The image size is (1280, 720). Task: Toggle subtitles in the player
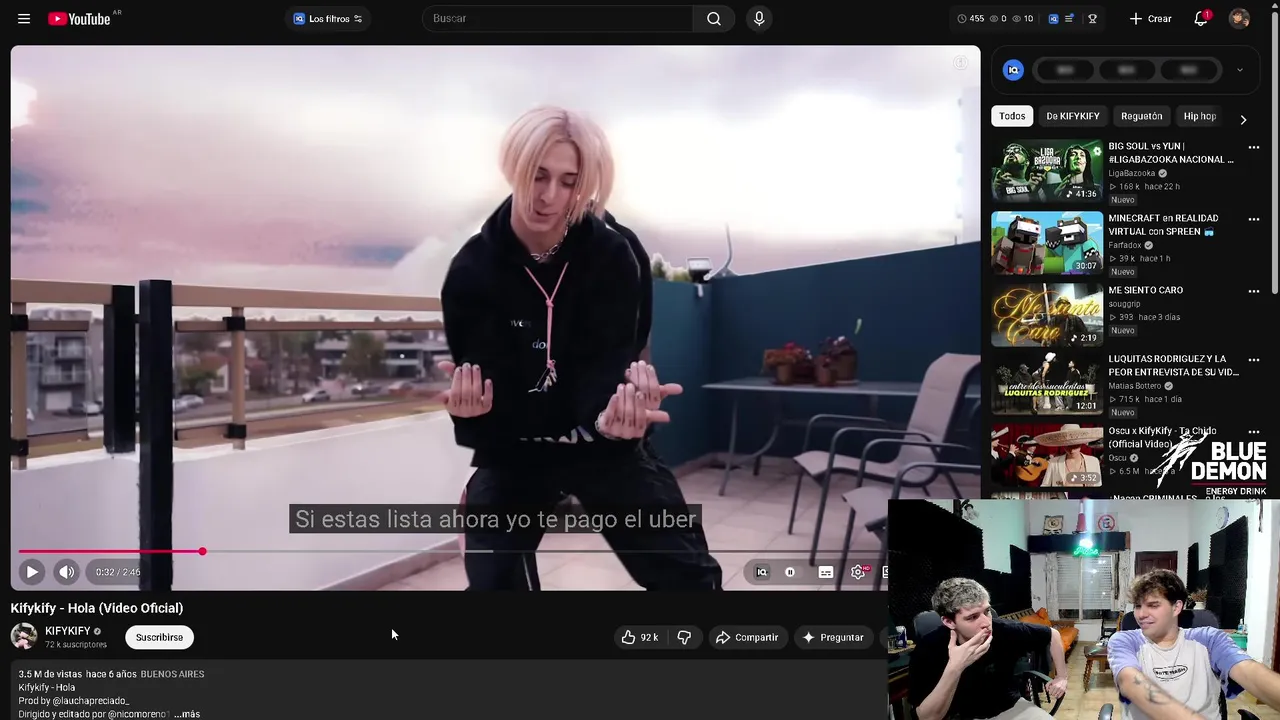point(825,572)
